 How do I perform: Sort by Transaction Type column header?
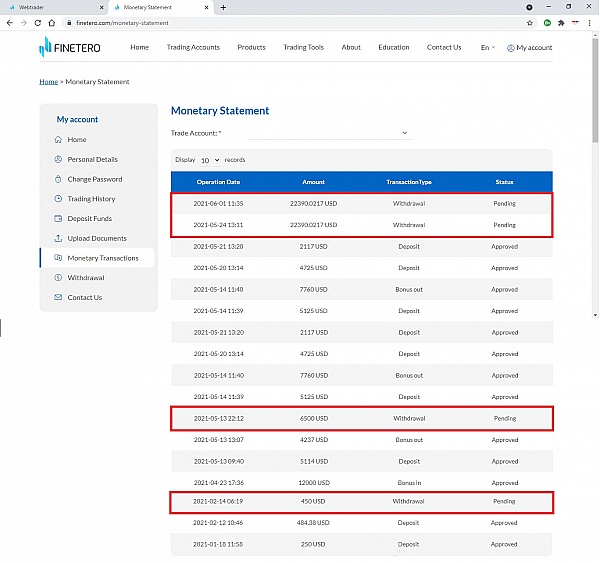click(x=409, y=182)
